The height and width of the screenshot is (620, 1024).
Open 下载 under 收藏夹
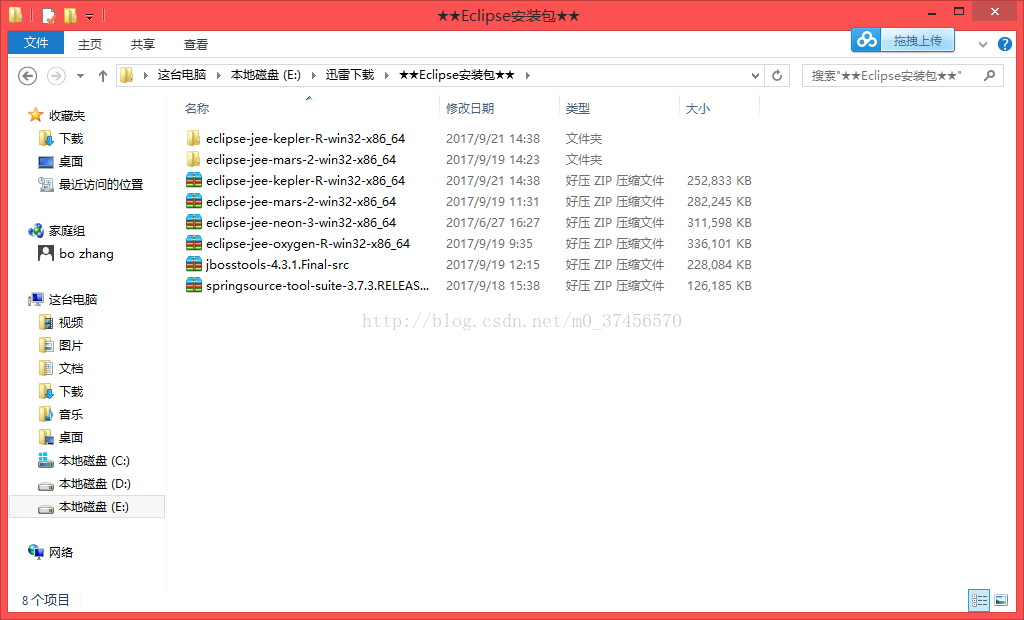pyautogui.click(x=71, y=139)
